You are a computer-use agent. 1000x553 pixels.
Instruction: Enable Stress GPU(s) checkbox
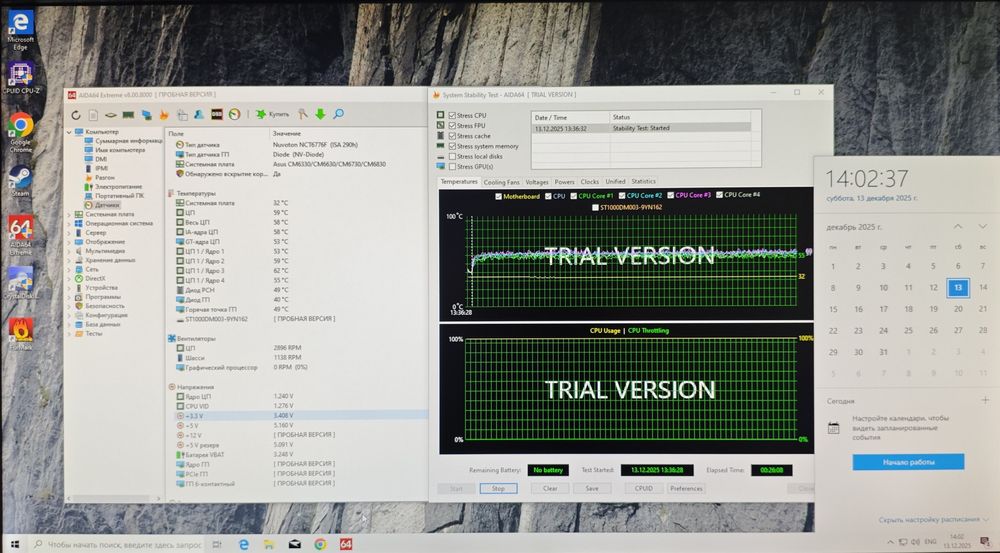(x=452, y=166)
